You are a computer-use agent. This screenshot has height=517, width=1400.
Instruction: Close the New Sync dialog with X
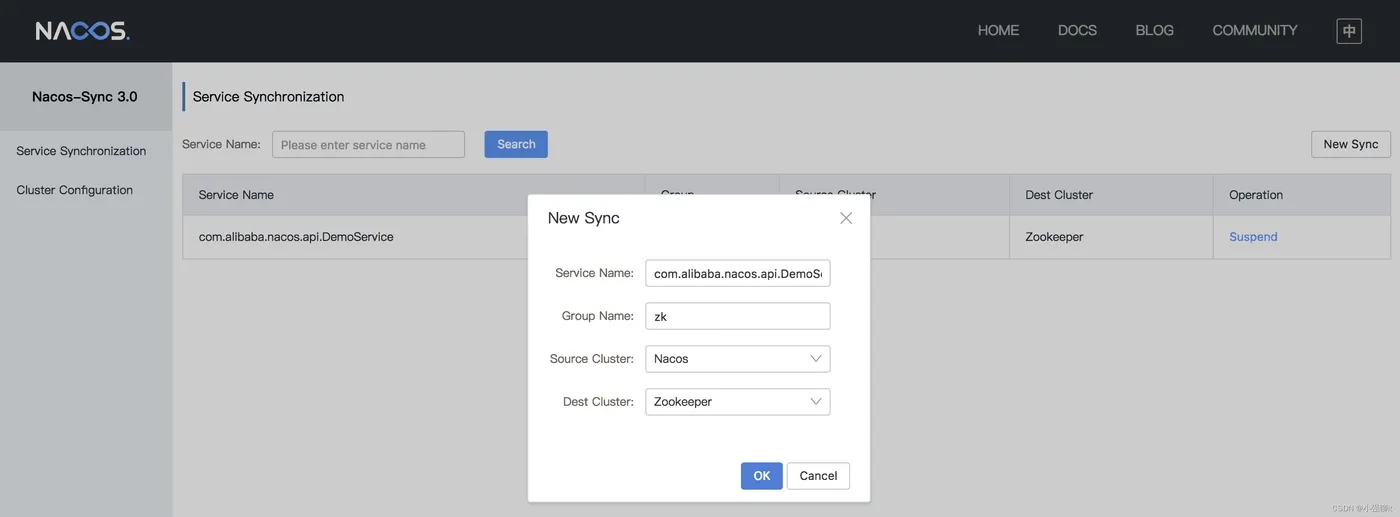pyautogui.click(x=846, y=218)
